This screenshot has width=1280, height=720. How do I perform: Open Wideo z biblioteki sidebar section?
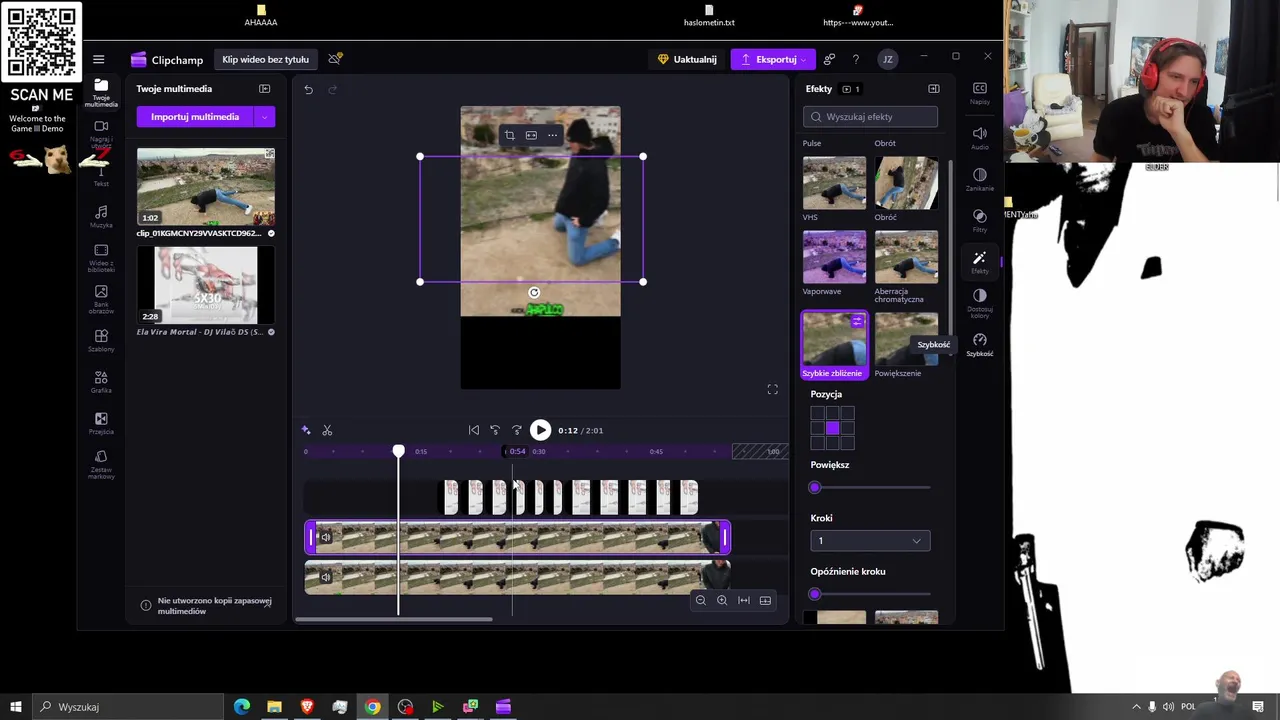tap(101, 258)
